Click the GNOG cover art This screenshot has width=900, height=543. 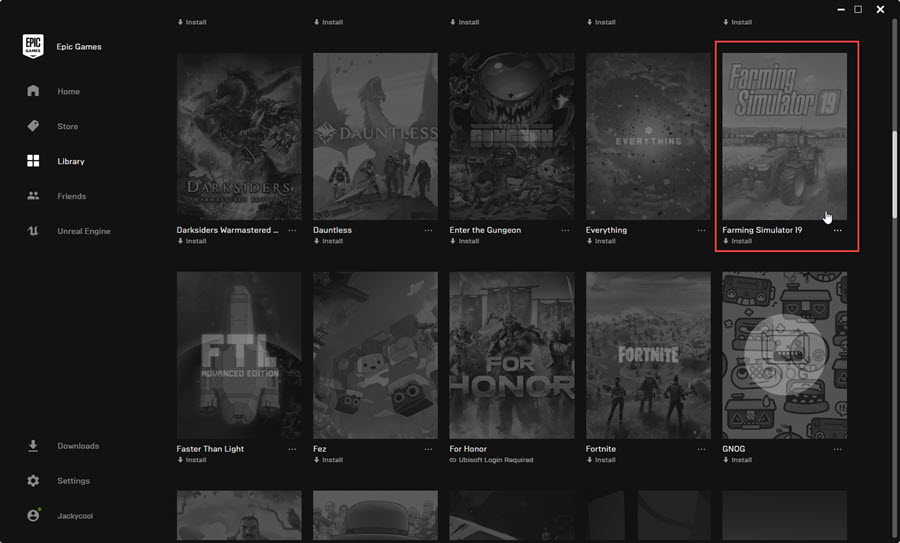[785, 355]
